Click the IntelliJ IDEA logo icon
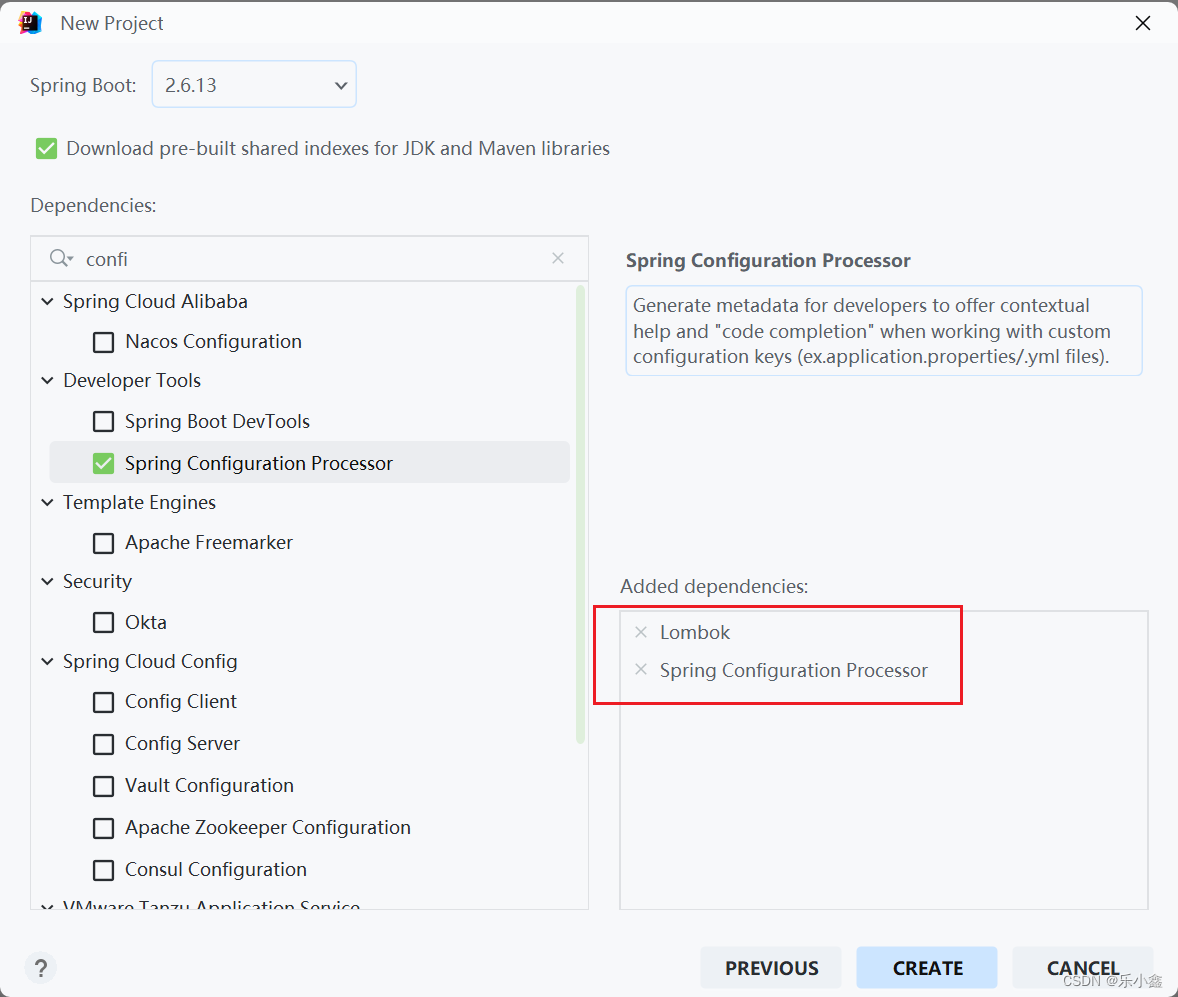The height and width of the screenshot is (997, 1178). 31,23
